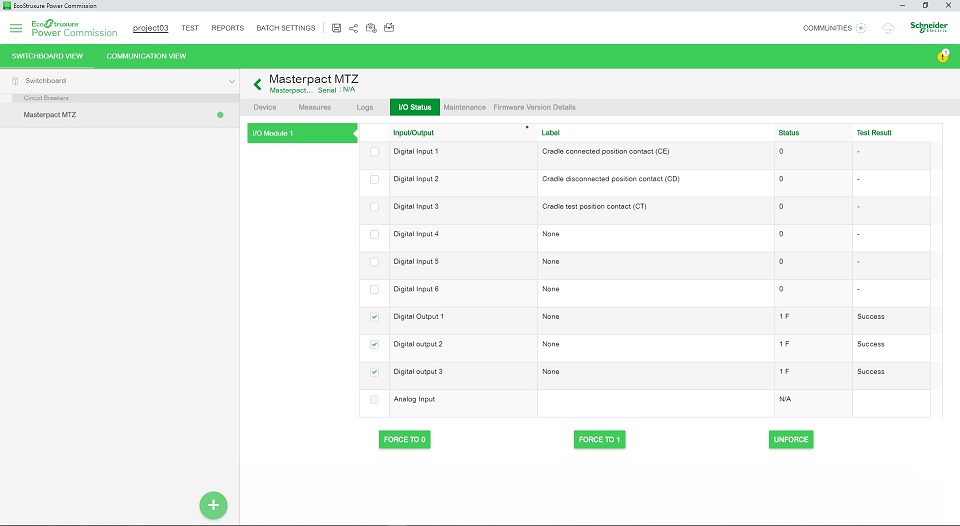Click 'Cradle connected position contact (CE)' label
This screenshot has height=526, width=960.
tap(606, 151)
